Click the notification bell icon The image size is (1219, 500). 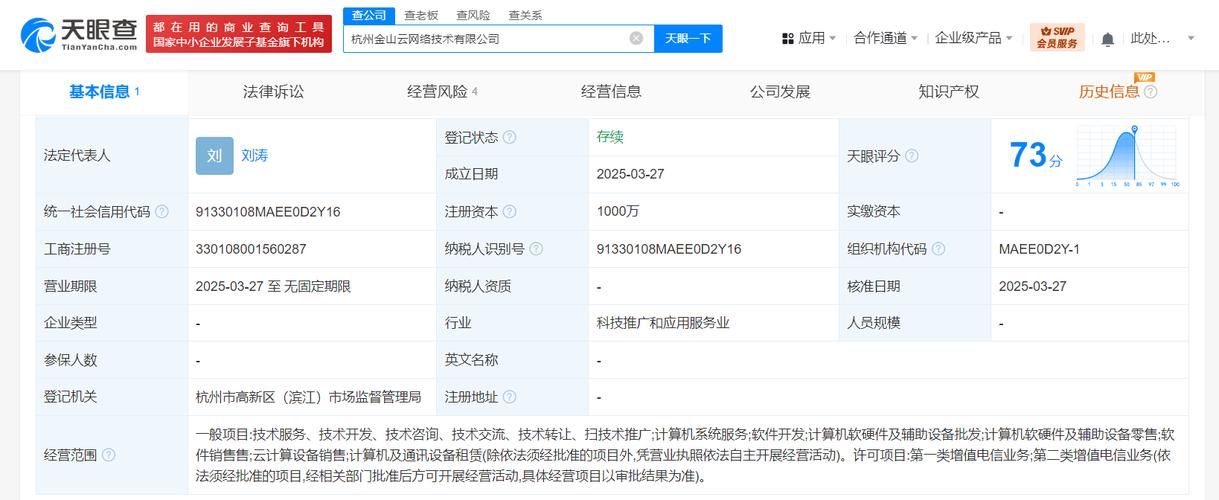[1108, 39]
